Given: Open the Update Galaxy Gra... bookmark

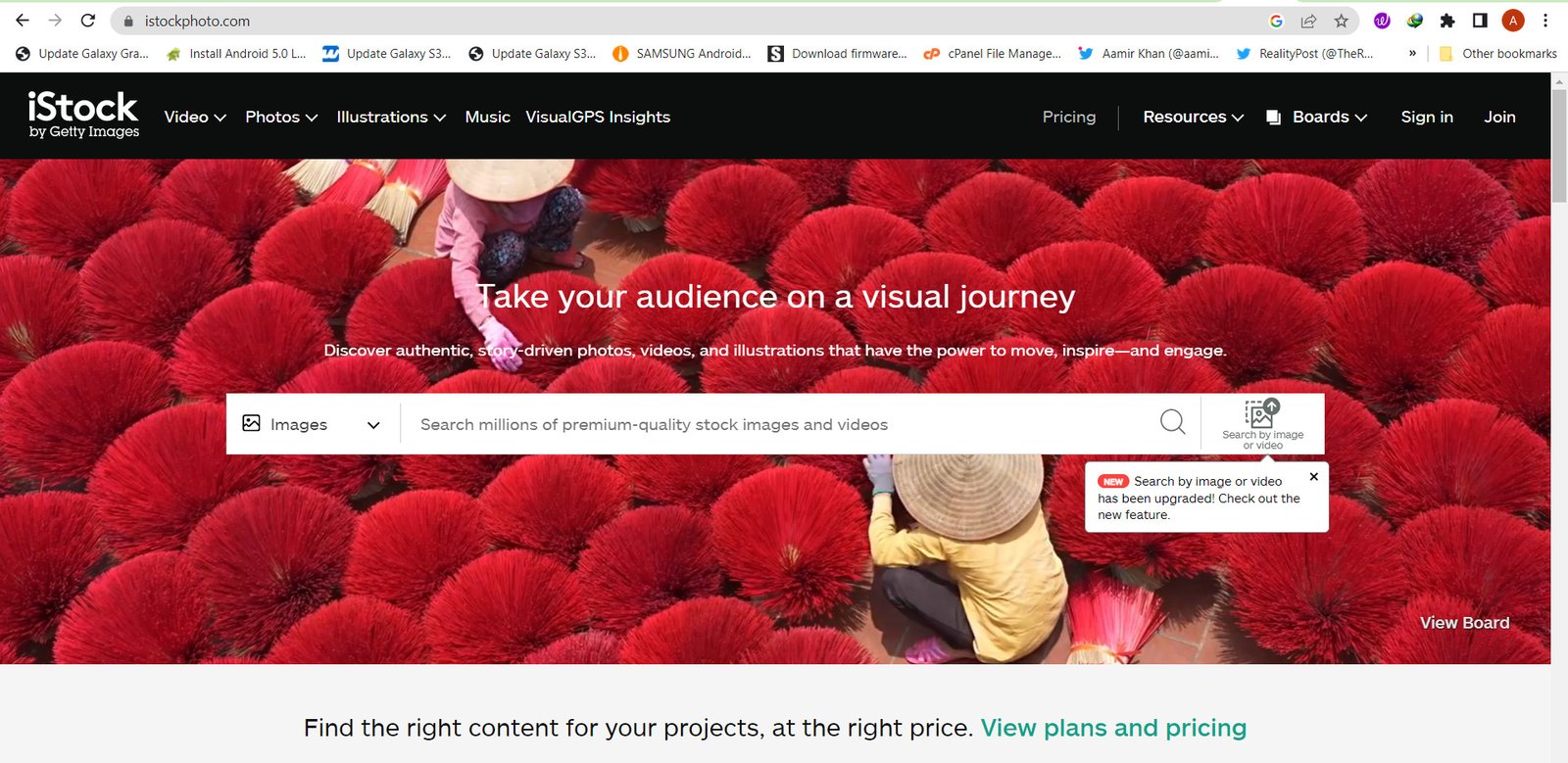Looking at the screenshot, I should point(82,54).
